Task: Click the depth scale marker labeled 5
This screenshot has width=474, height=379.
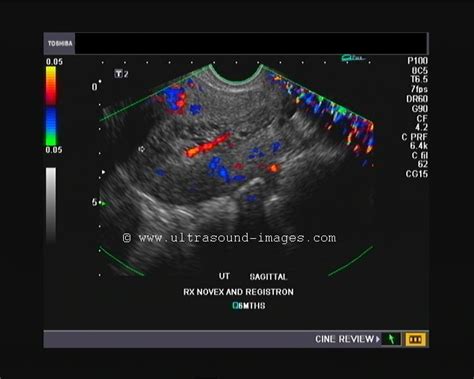Action: (x=94, y=202)
